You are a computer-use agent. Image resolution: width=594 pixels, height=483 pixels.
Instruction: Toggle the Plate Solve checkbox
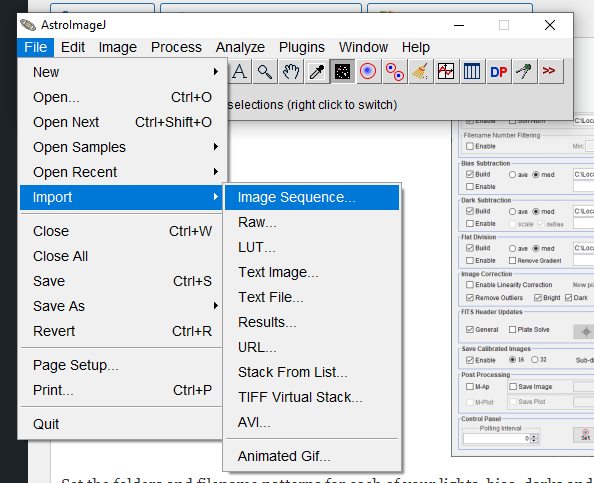click(x=513, y=330)
